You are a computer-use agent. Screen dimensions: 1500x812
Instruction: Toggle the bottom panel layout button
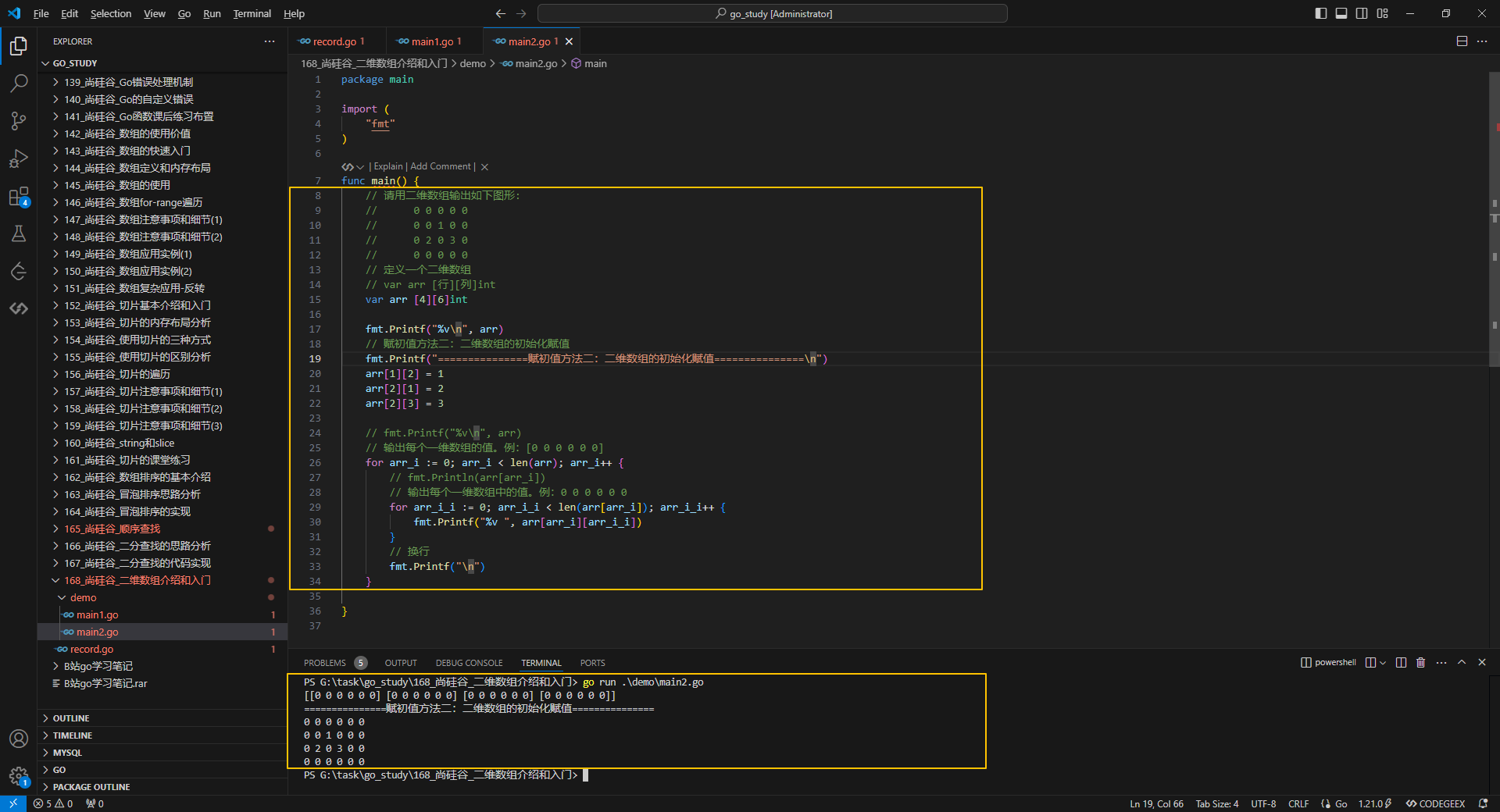(x=1341, y=13)
